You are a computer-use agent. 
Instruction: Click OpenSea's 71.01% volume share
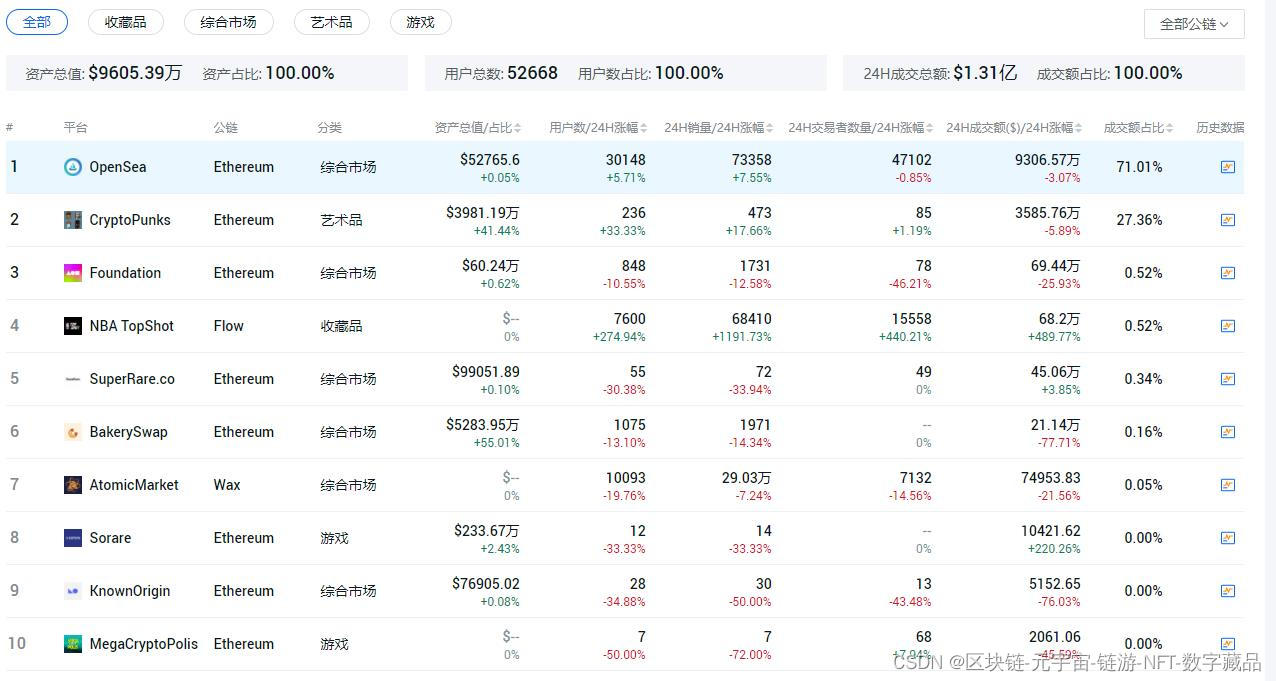(x=1139, y=167)
